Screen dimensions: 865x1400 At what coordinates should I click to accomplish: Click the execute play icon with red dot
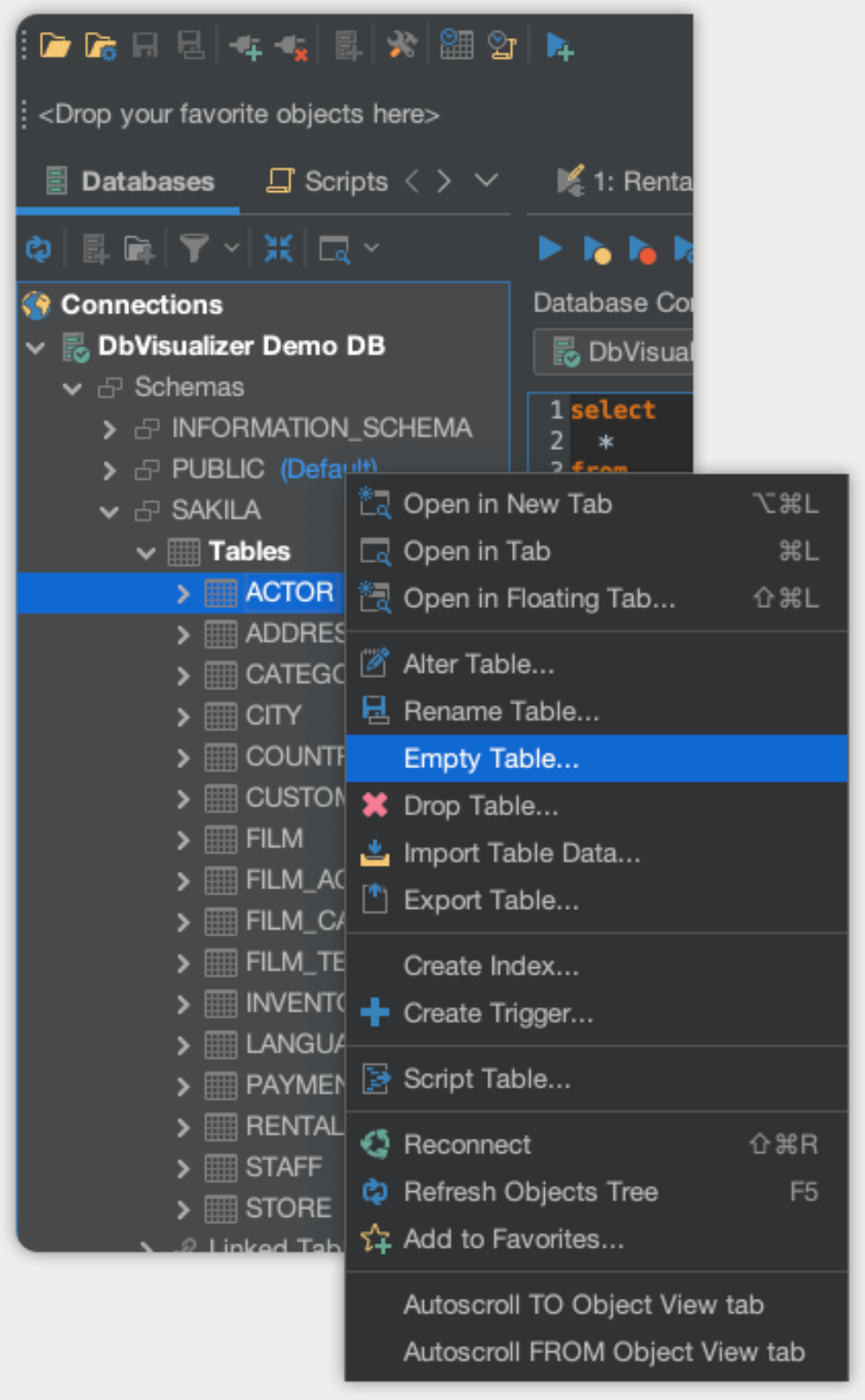(641, 250)
